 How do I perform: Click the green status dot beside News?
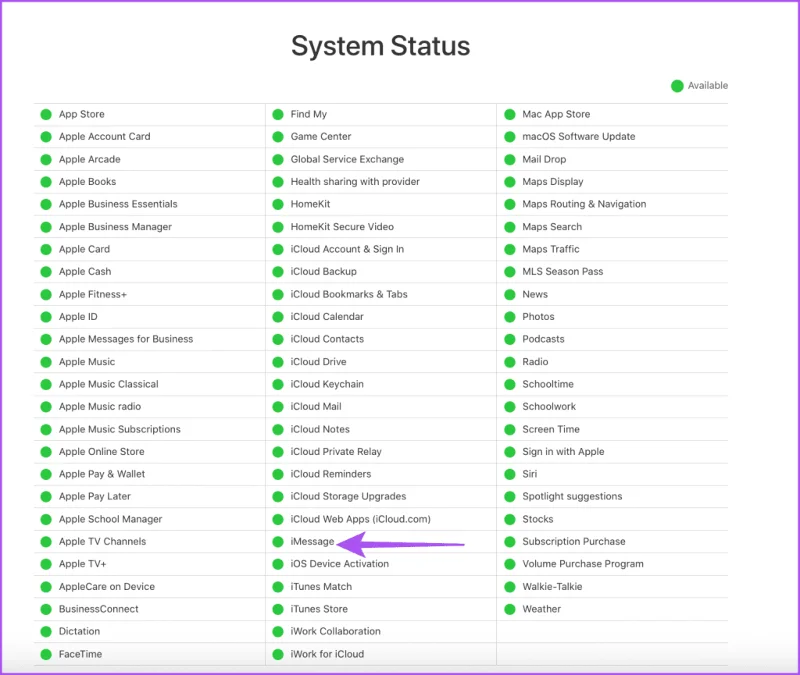coord(509,294)
